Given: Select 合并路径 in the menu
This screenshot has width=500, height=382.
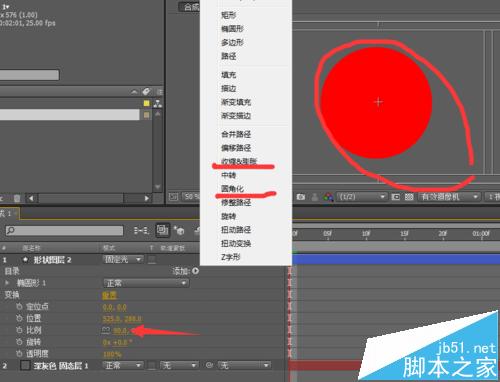Looking at the screenshot, I should tap(236, 134).
